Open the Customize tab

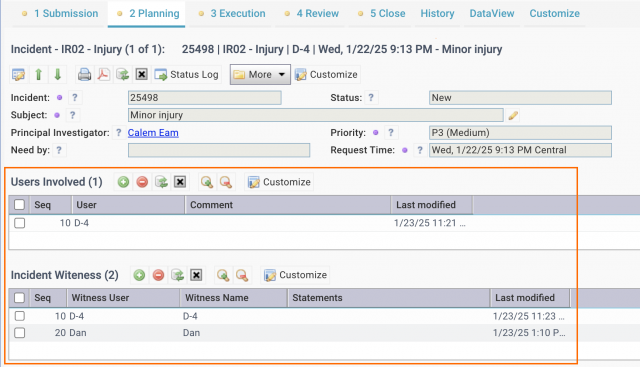click(x=554, y=13)
